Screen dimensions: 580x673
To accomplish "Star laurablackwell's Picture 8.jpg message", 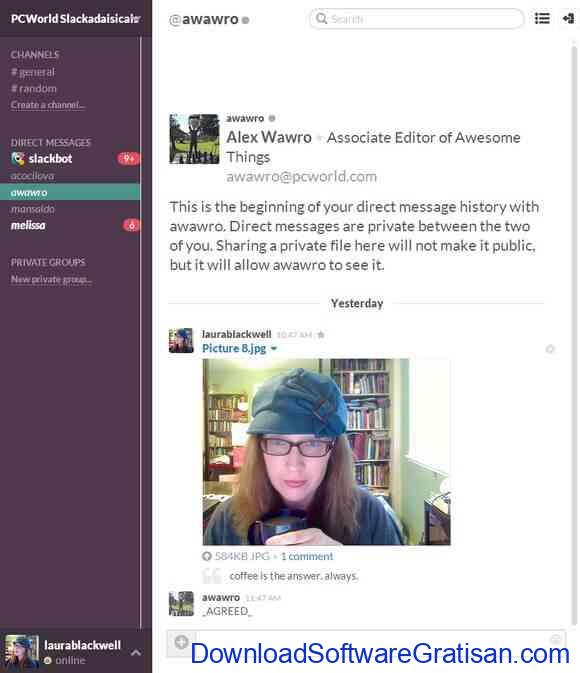I will click(321, 335).
